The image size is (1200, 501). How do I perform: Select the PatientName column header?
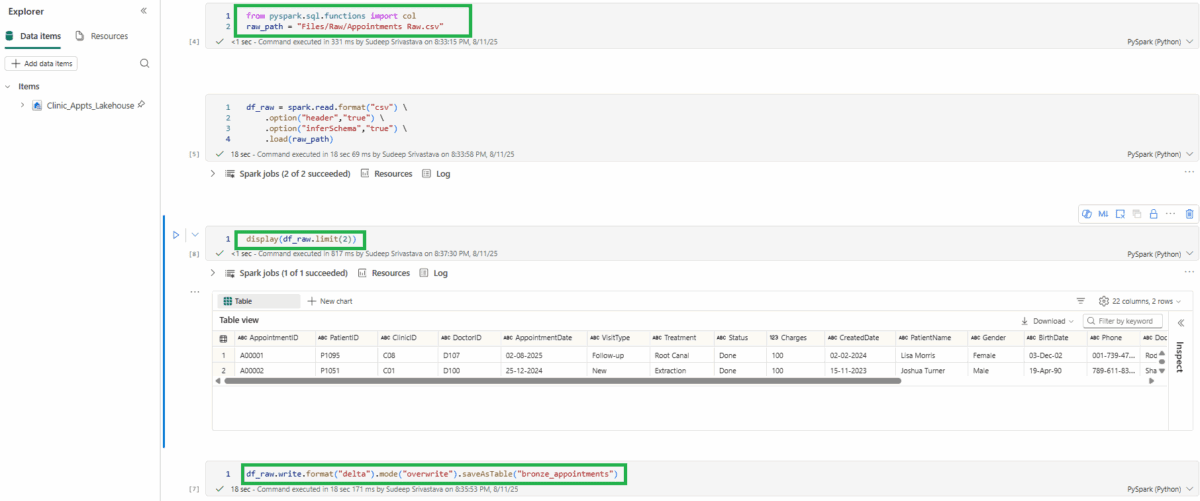click(x=930, y=338)
